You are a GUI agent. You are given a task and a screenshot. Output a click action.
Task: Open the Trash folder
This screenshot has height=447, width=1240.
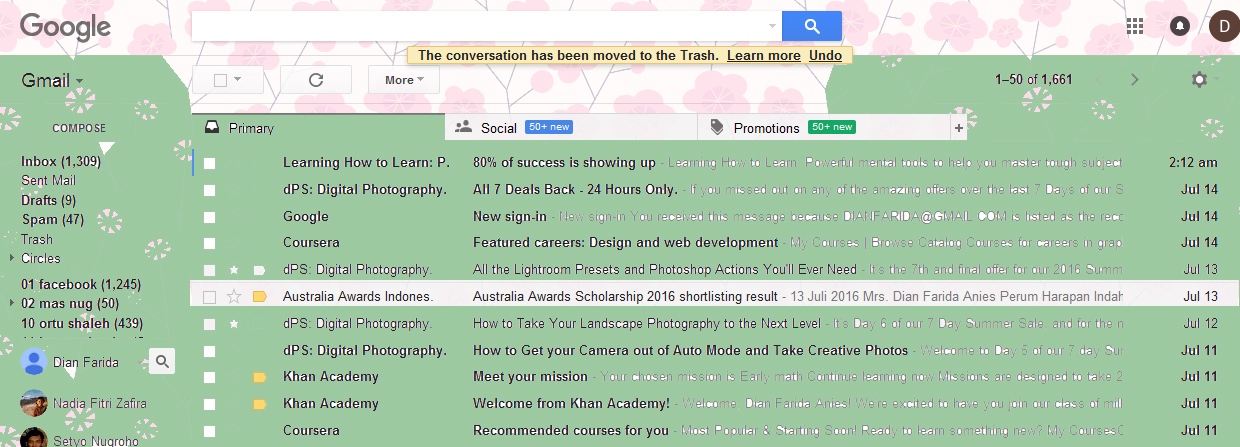coord(37,240)
